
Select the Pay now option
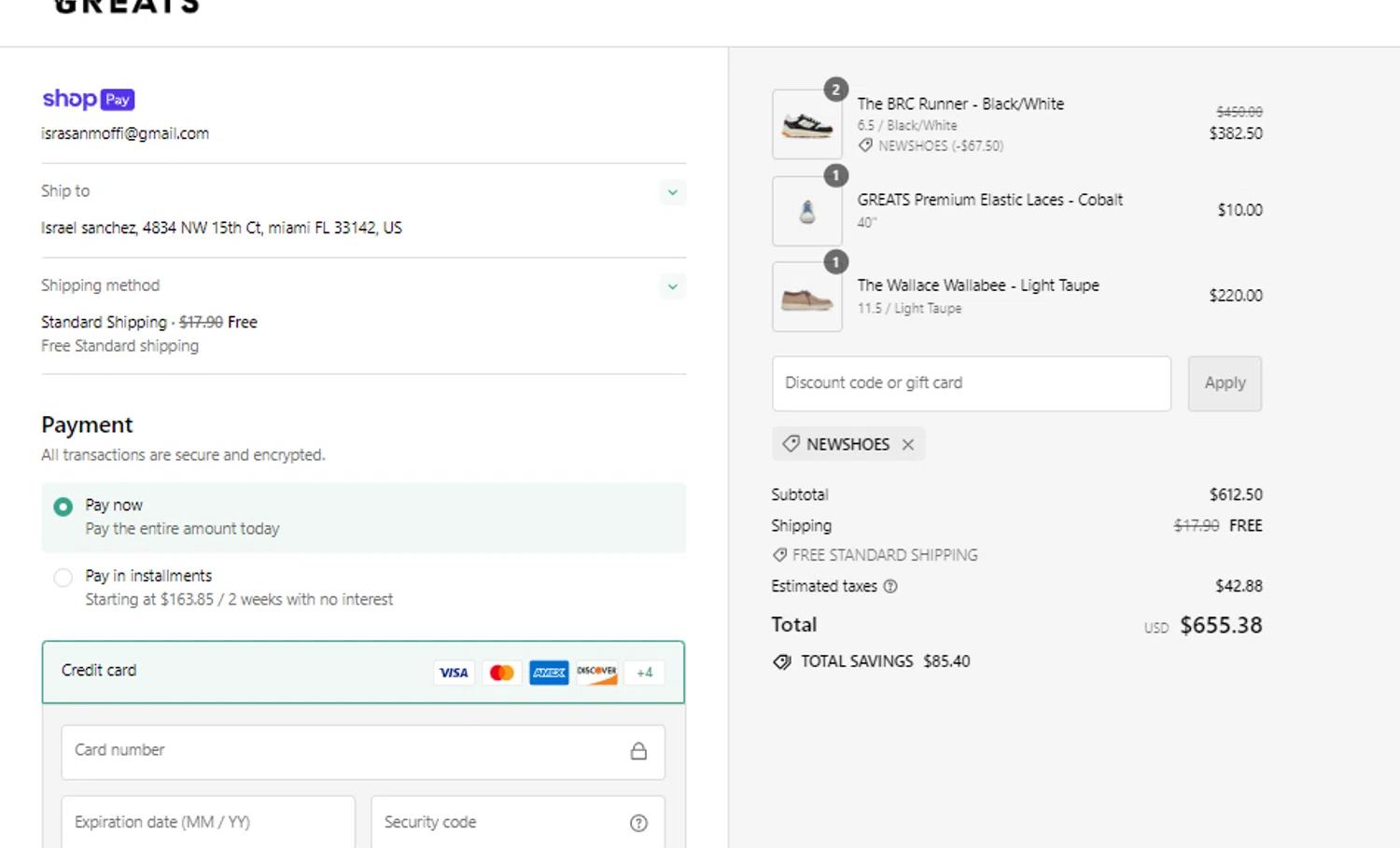364,518
